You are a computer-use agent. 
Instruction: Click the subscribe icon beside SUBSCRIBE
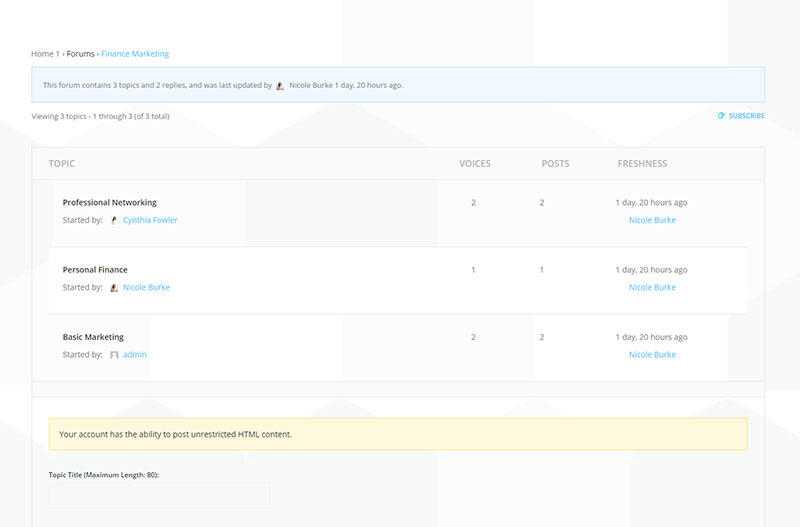[721, 116]
